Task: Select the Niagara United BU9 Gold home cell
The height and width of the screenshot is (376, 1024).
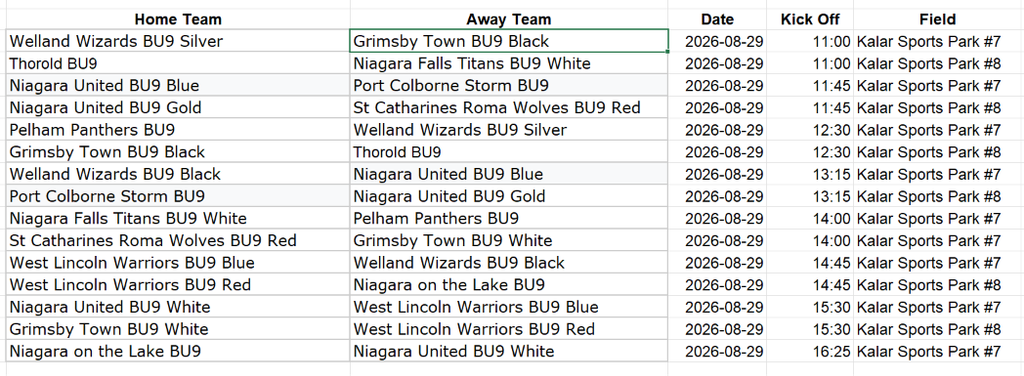Action: pos(178,108)
